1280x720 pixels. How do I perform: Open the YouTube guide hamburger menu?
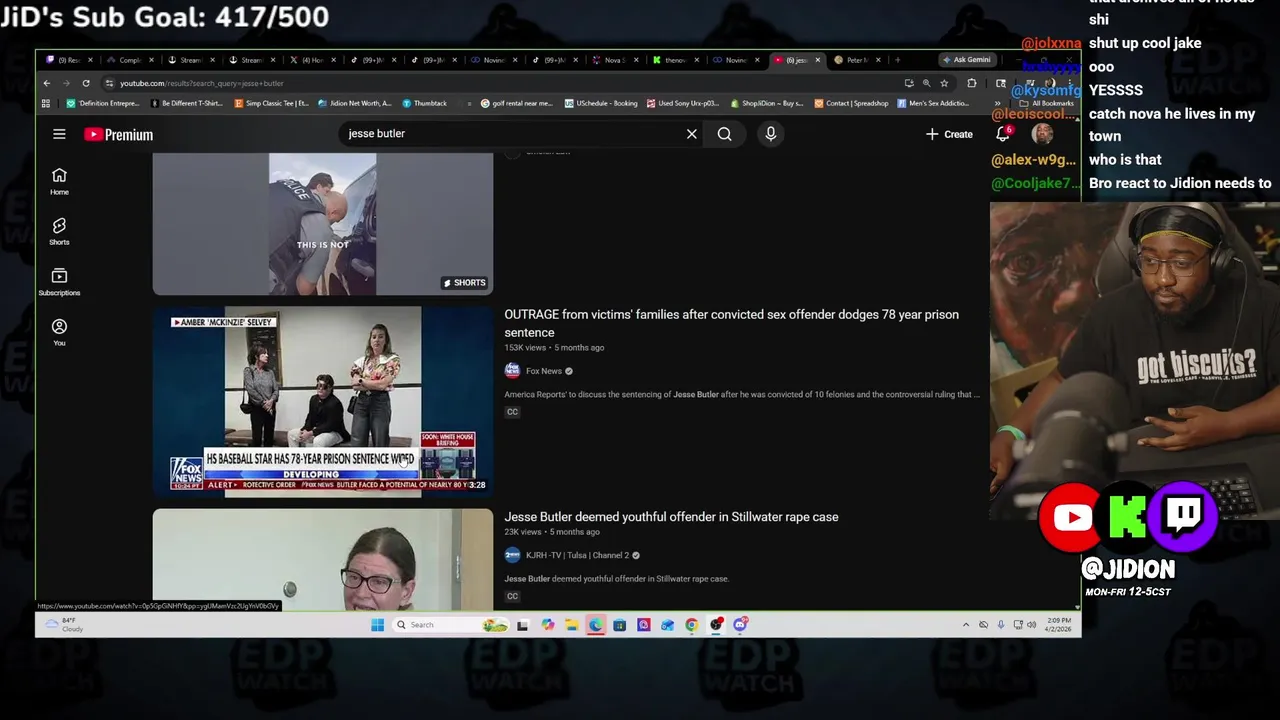[x=59, y=134]
